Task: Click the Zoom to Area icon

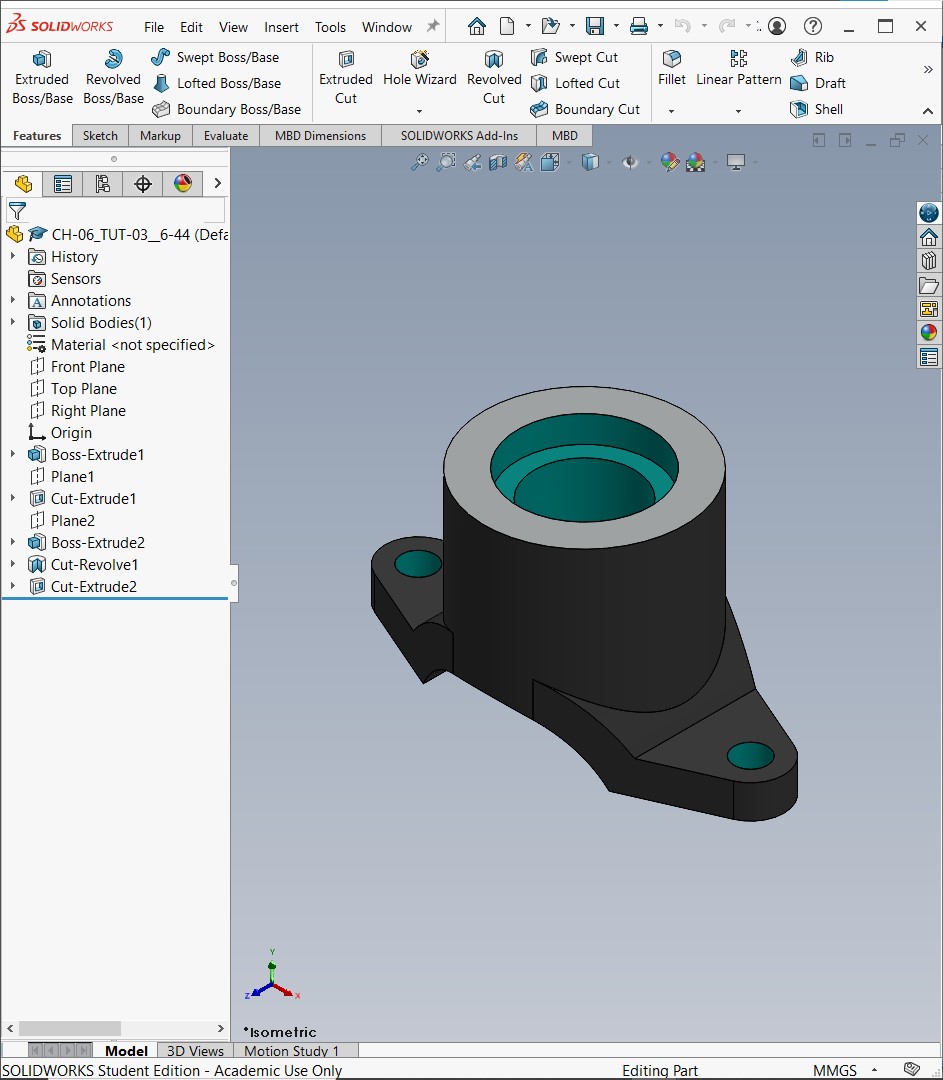Action: (x=446, y=163)
